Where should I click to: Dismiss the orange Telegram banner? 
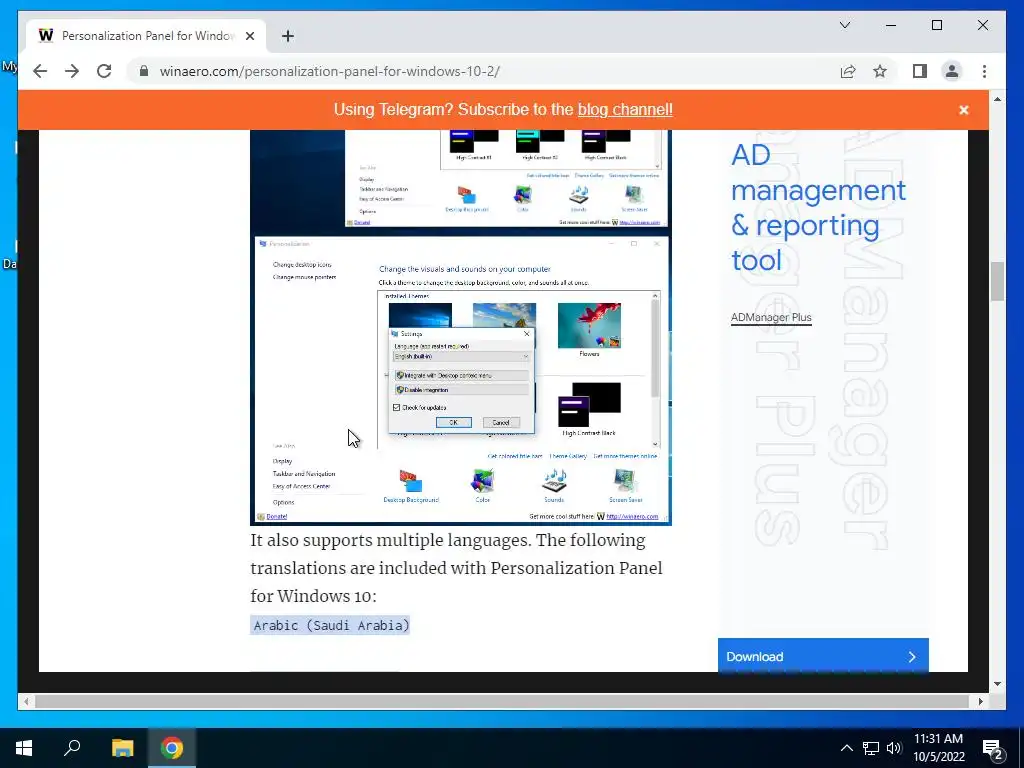coord(963,110)
